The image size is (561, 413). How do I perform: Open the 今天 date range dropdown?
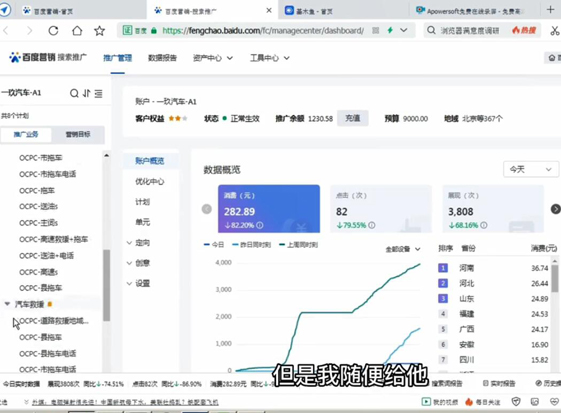[x=531, y=169]
